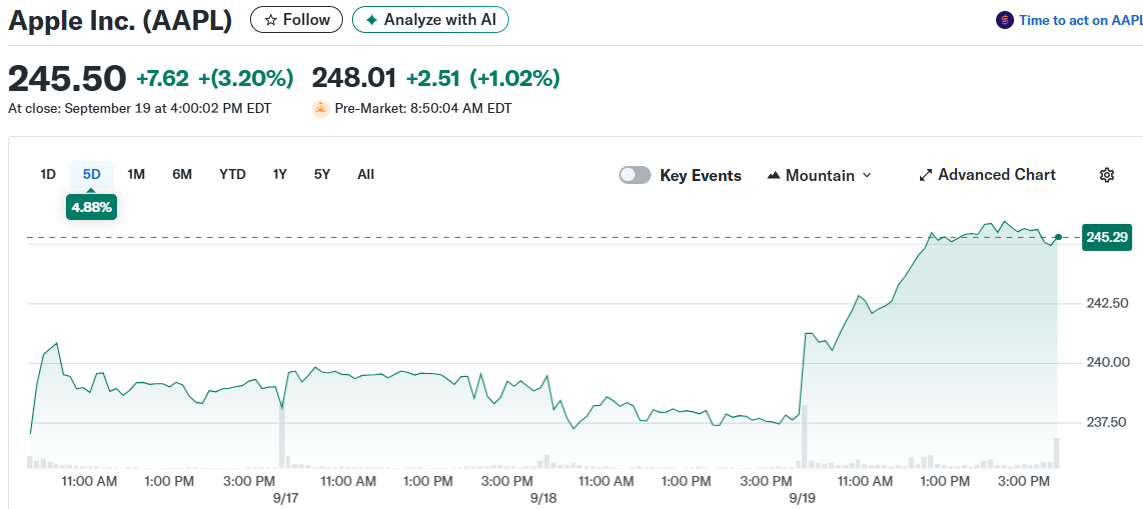Toggle the Key Events switch
The height and width of the screenshot is (509, 1143).
[x=635, y=175]
